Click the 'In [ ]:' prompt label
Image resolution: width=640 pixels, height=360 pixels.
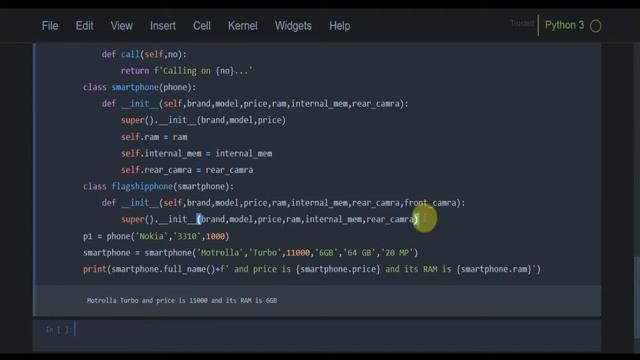(x=58, y=329)
